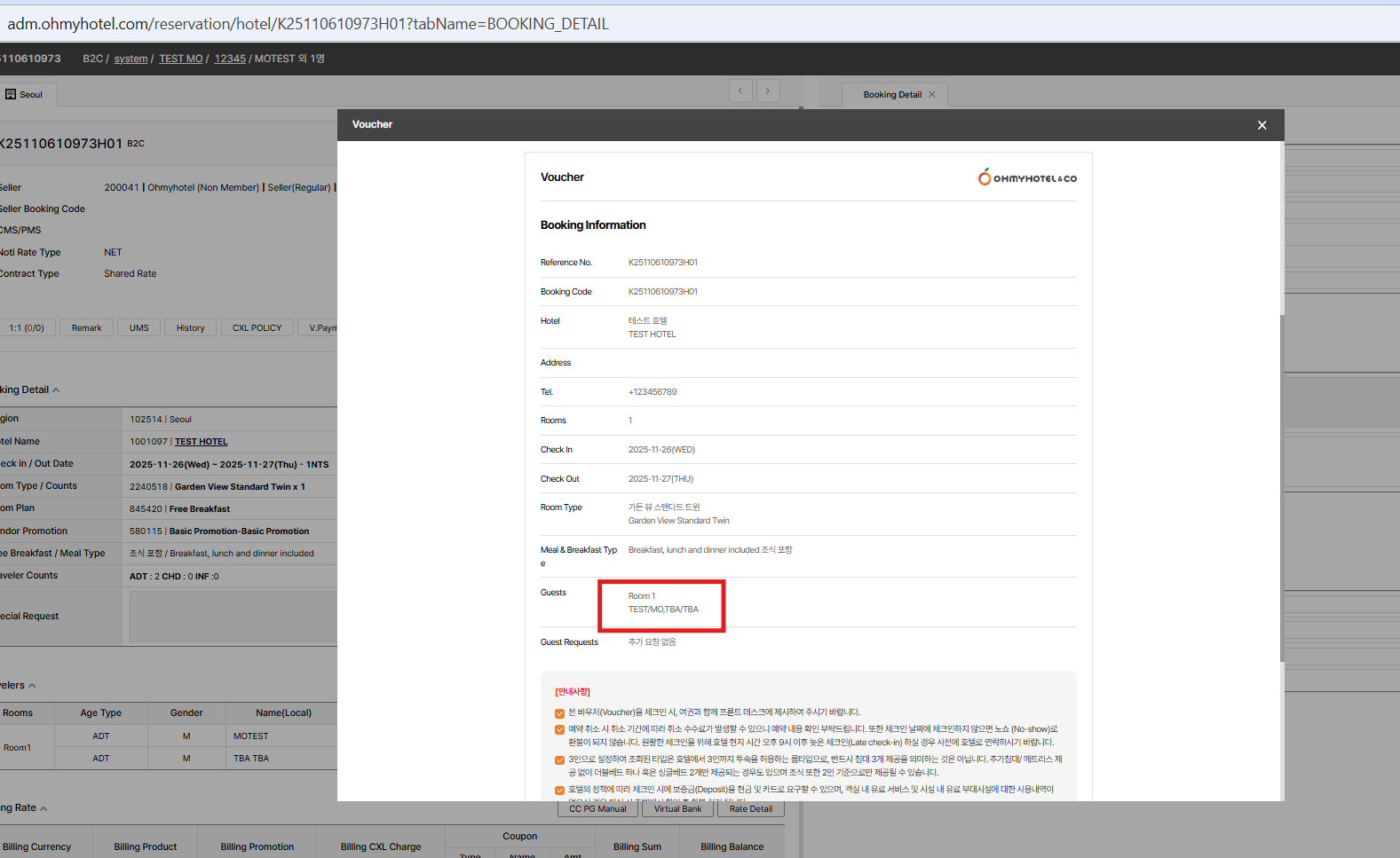This screenshot has width=1400, height=858.
Task: Click Check In date '2025-11-26(WED)'
Action: click(x=661, y=450)
